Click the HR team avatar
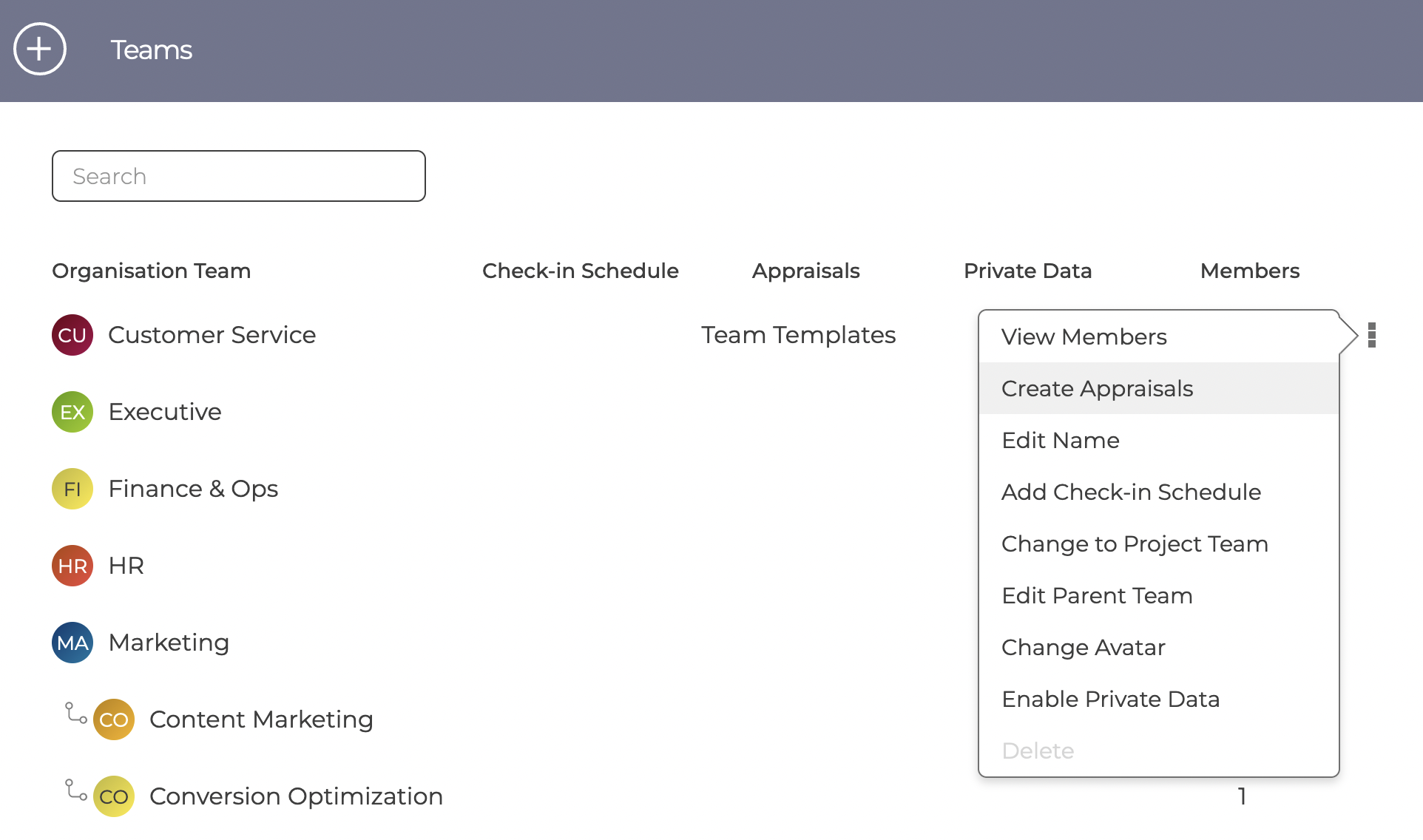1423x840 pixels. coord(72,566)
